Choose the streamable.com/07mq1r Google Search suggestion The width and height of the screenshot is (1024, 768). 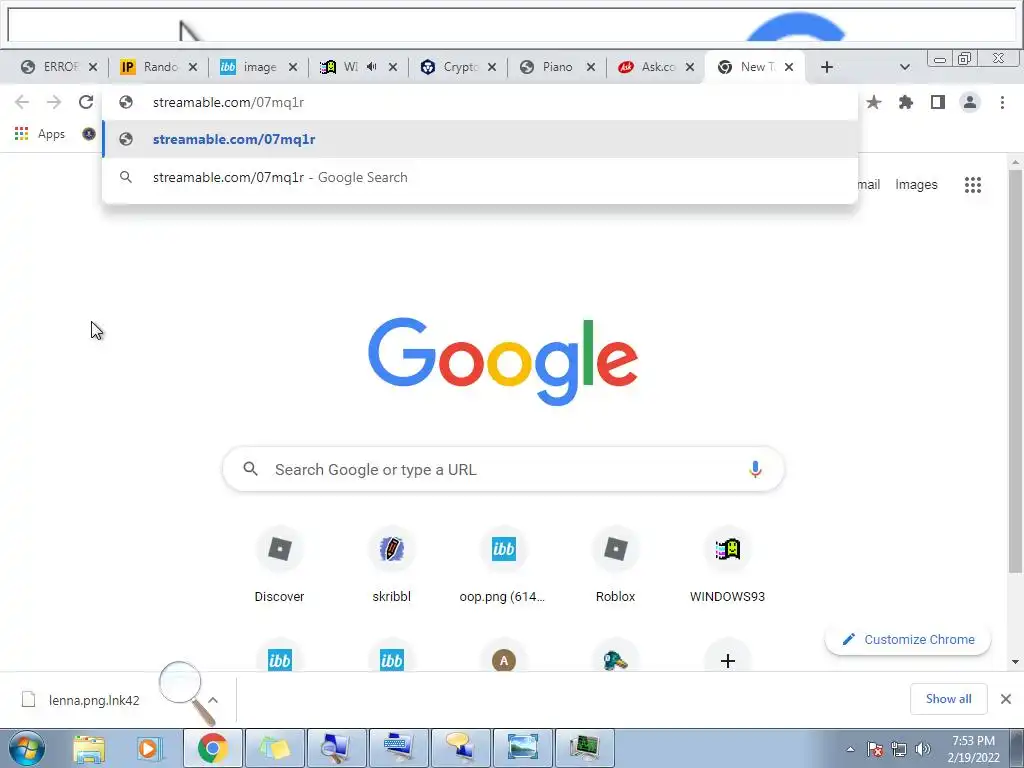(480, 177)
